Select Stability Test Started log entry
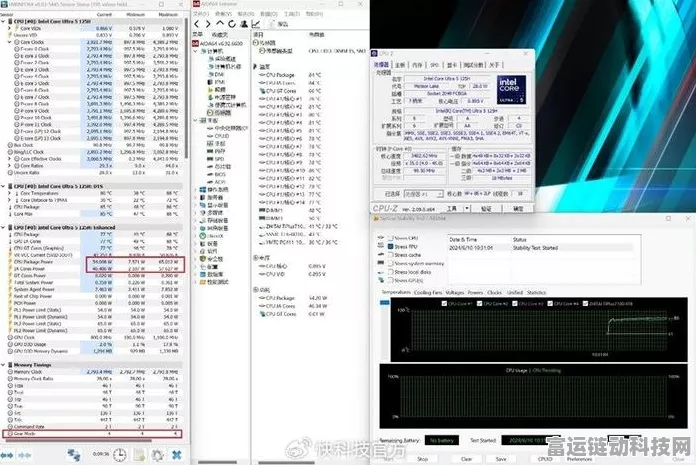This screenshot has height=465, width=696. (542, 248)
